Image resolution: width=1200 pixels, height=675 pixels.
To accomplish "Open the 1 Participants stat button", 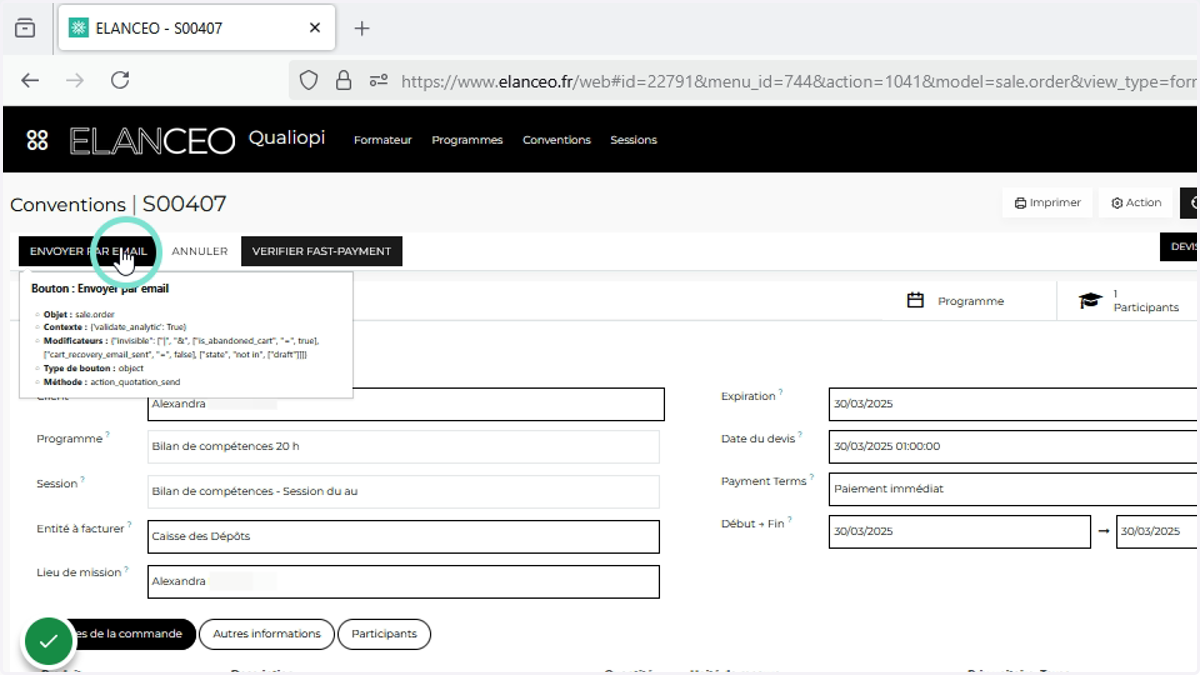I will [x=1128, y=301].
